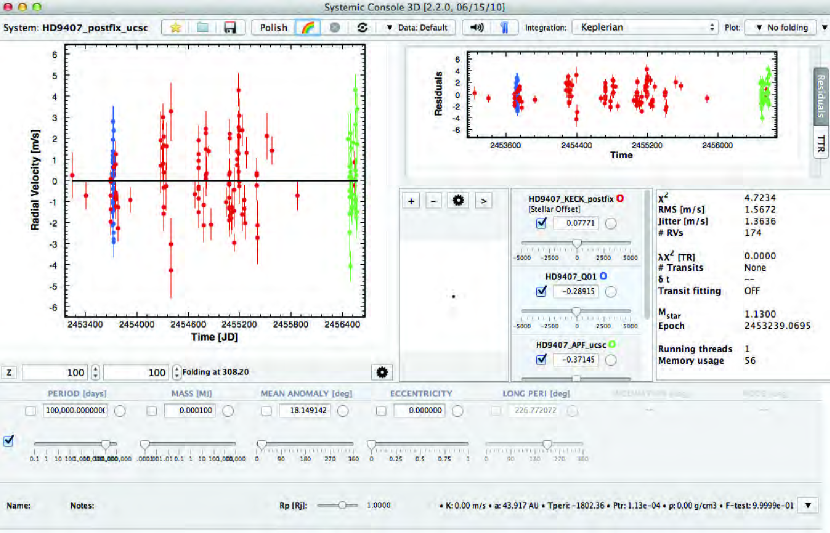Uncheck the HD9407_Q01 dataset checkbox
This screenshot has height=533, width=830.
point(541,291)
